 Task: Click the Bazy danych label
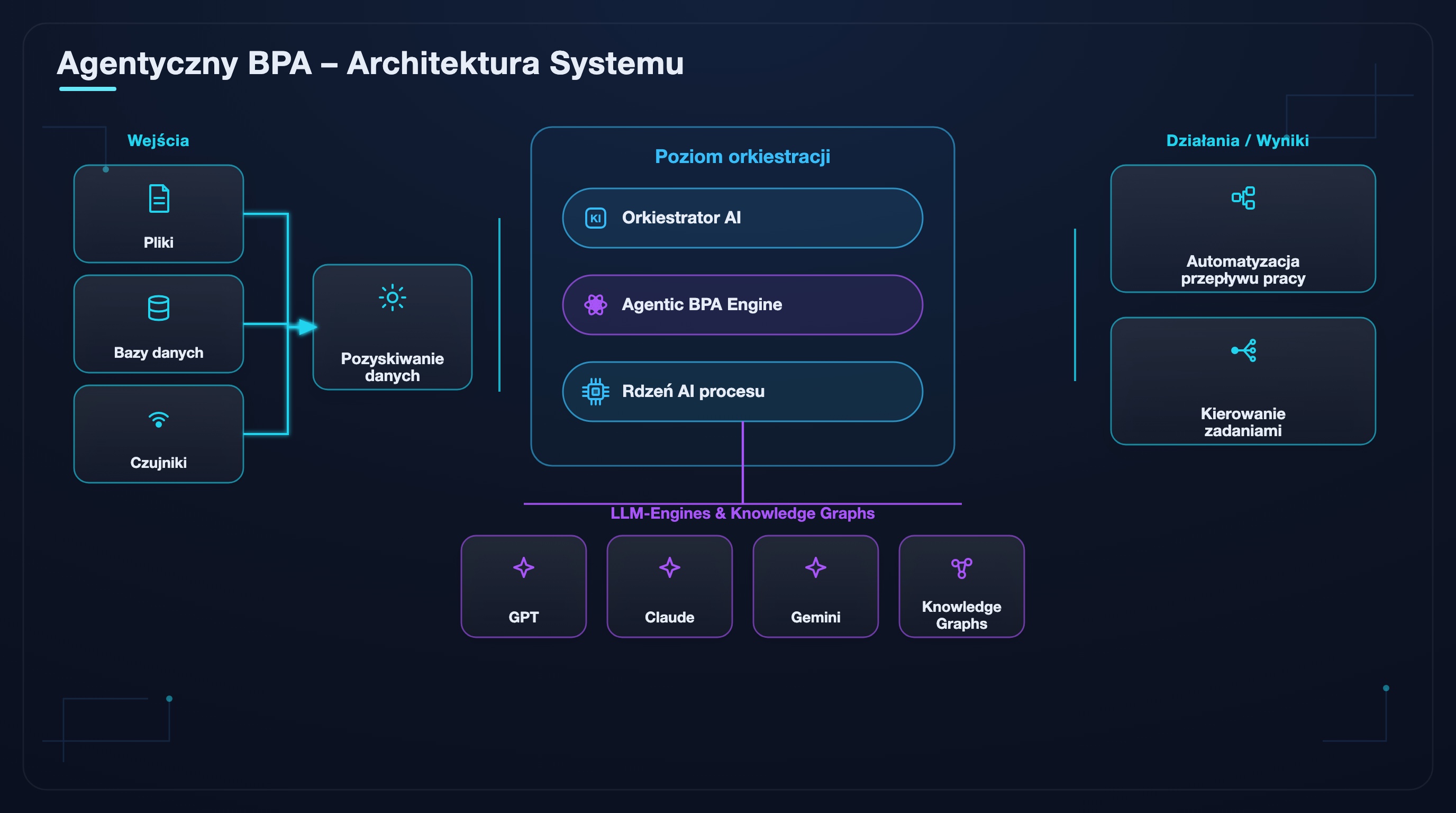pos(158,353)
